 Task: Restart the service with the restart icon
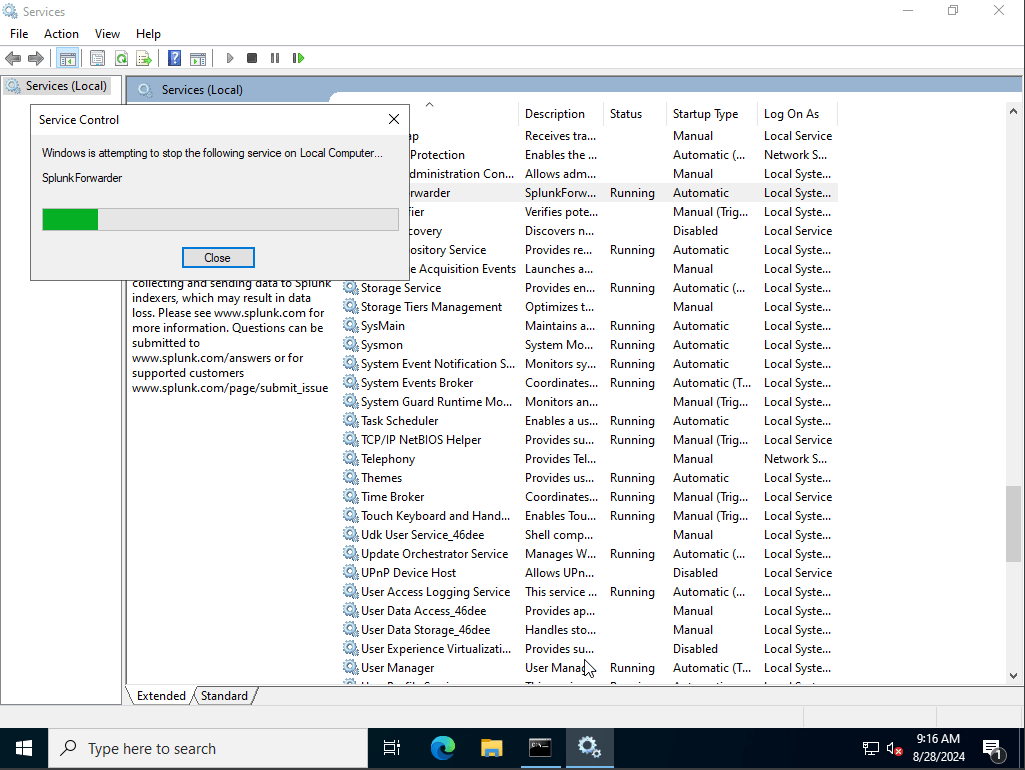[x=299, y=58]
